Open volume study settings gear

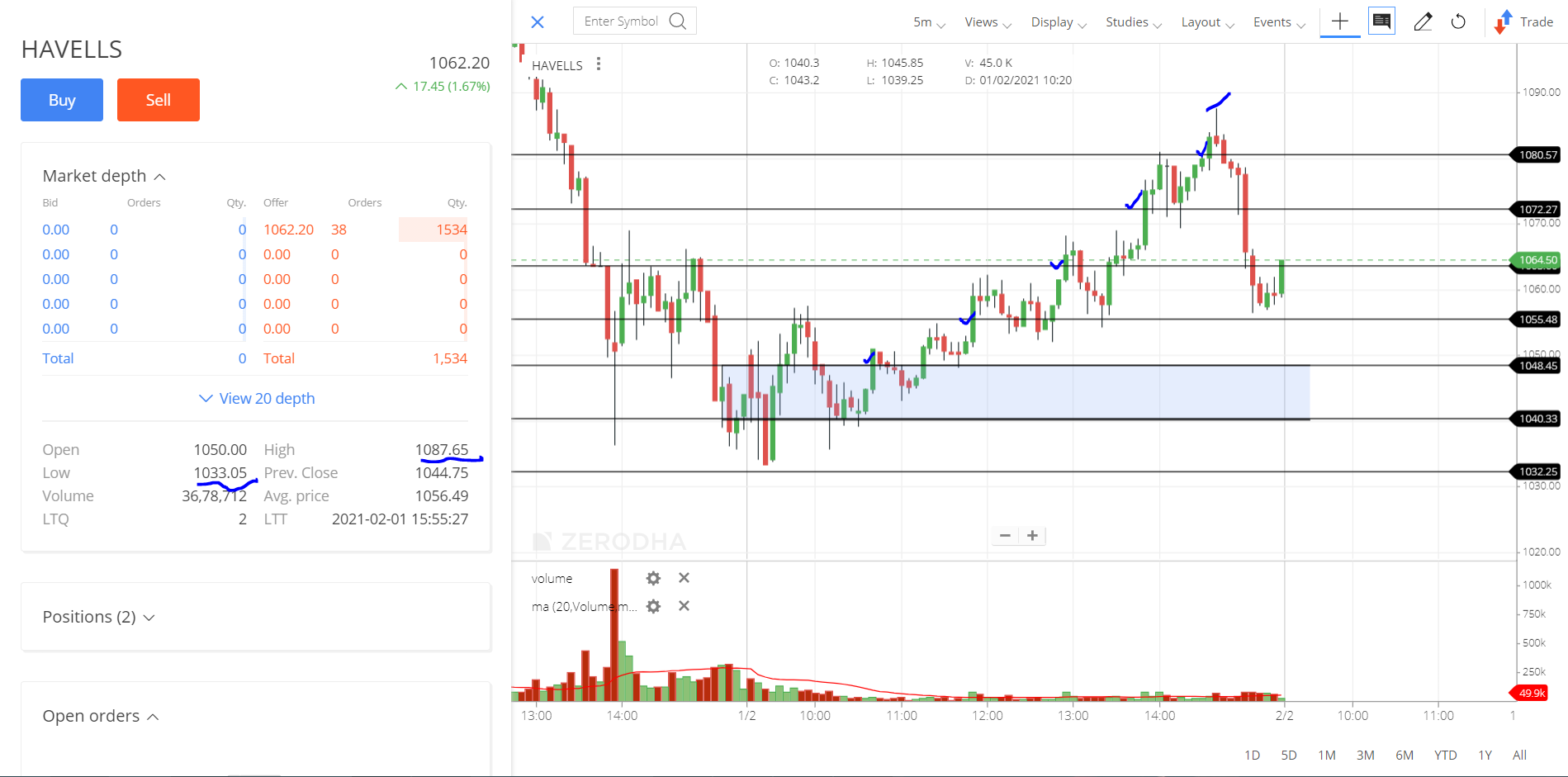point(653,578)
